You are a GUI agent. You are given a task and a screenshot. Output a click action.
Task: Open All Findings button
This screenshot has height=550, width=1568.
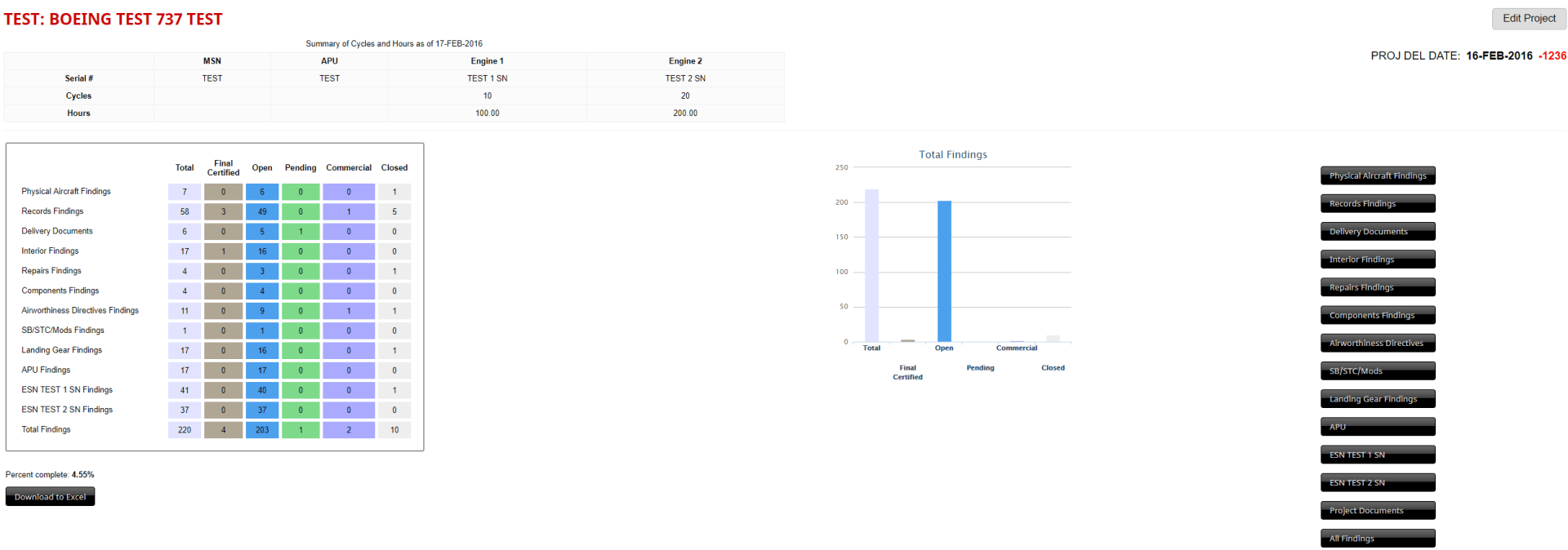tap(1378, 538)
